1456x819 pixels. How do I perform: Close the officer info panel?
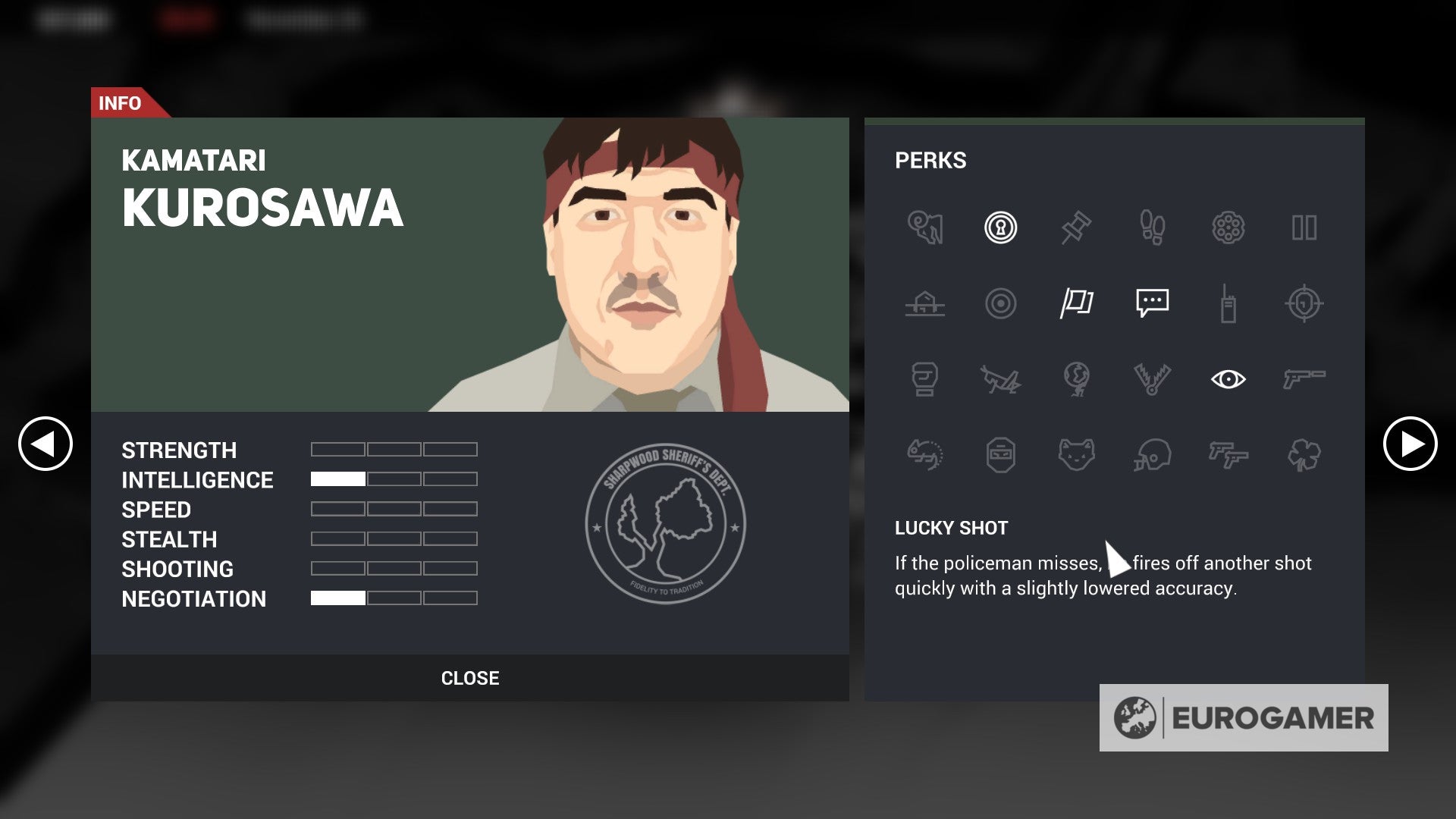click(470, 678)
